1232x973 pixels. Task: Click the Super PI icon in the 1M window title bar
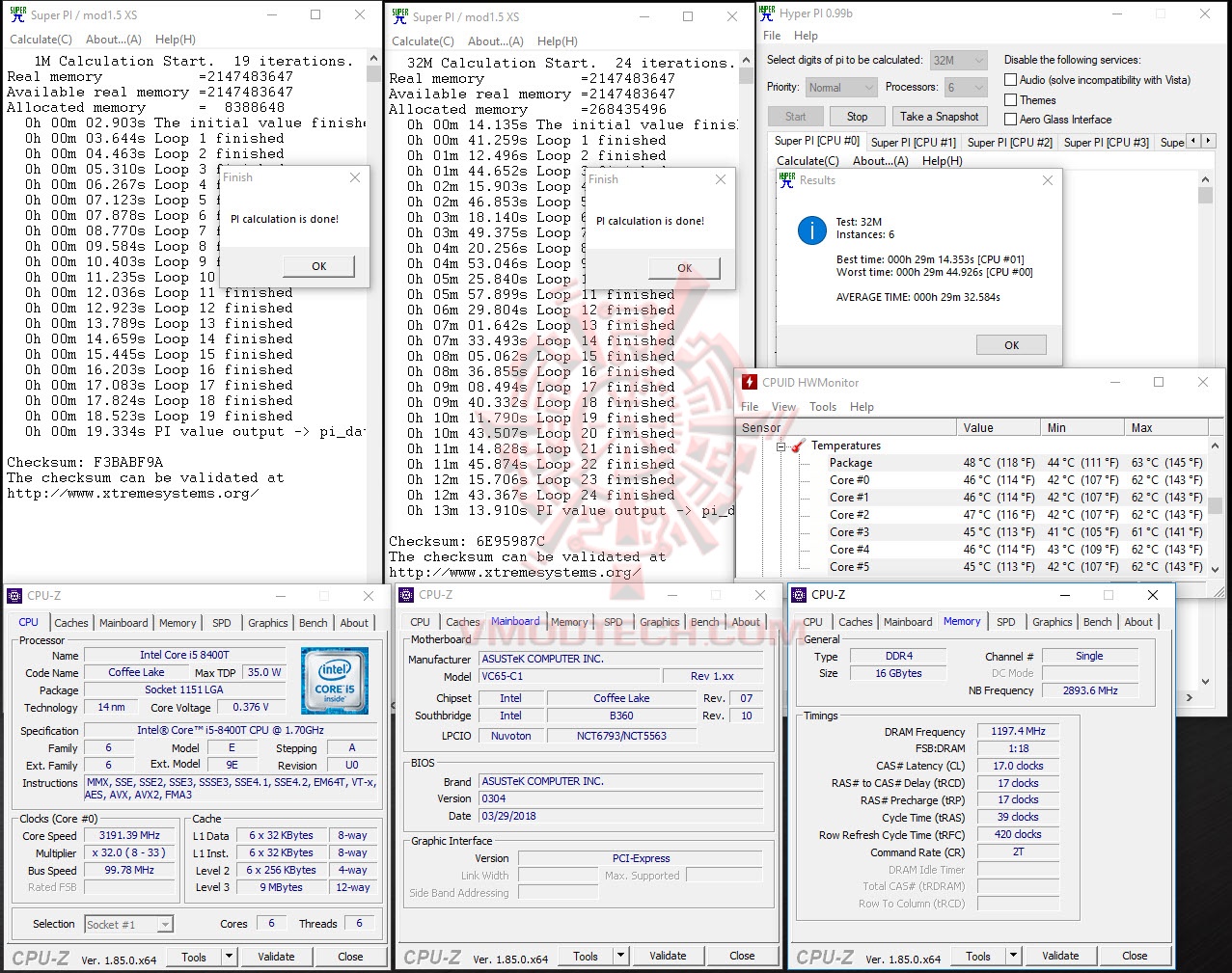pyautogui.click(x=17, y=14)
